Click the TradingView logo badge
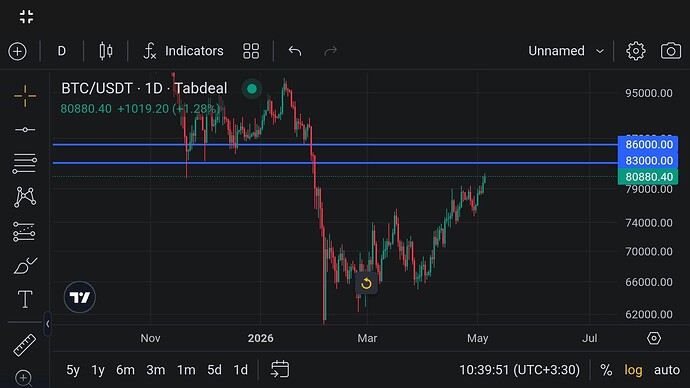The height and width of the screenshot is (388, 690). coord(80,297)
